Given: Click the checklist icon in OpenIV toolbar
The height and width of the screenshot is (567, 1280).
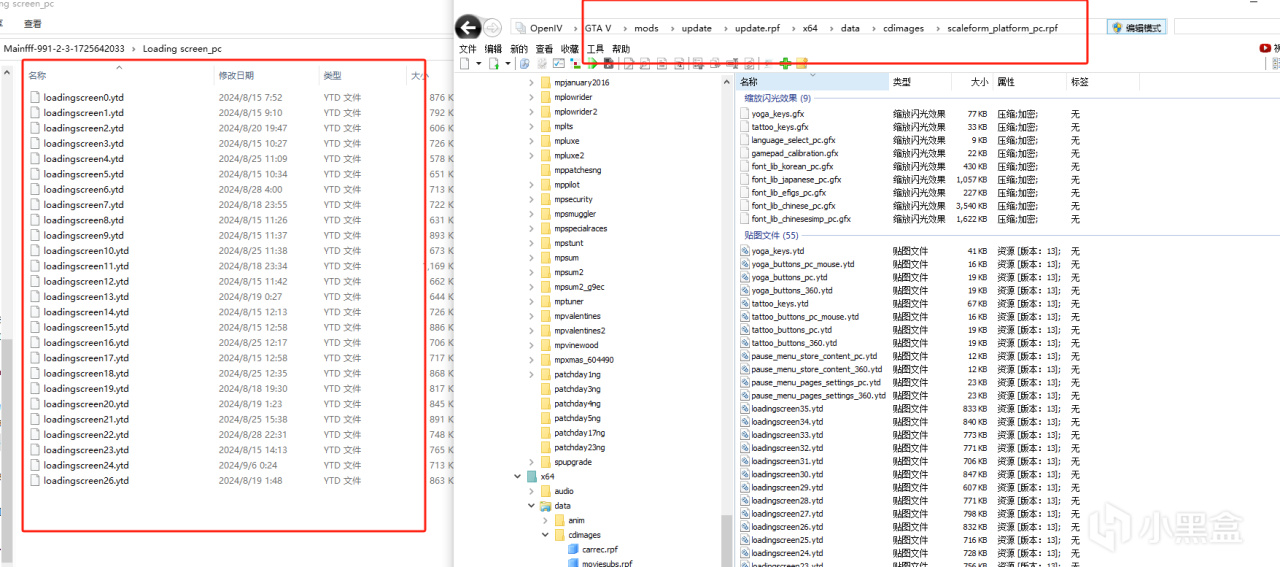Looking at the screenshot, I should click(x=558, y=63).
